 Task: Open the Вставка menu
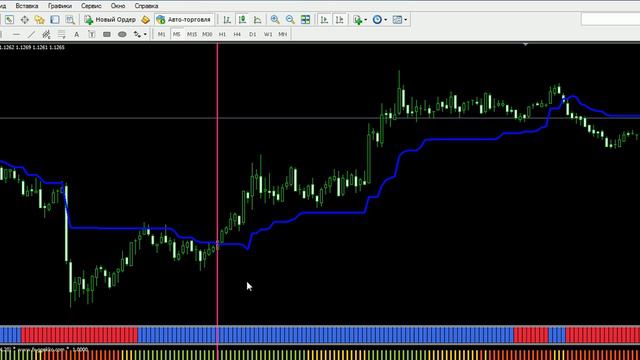click(27, 6)
